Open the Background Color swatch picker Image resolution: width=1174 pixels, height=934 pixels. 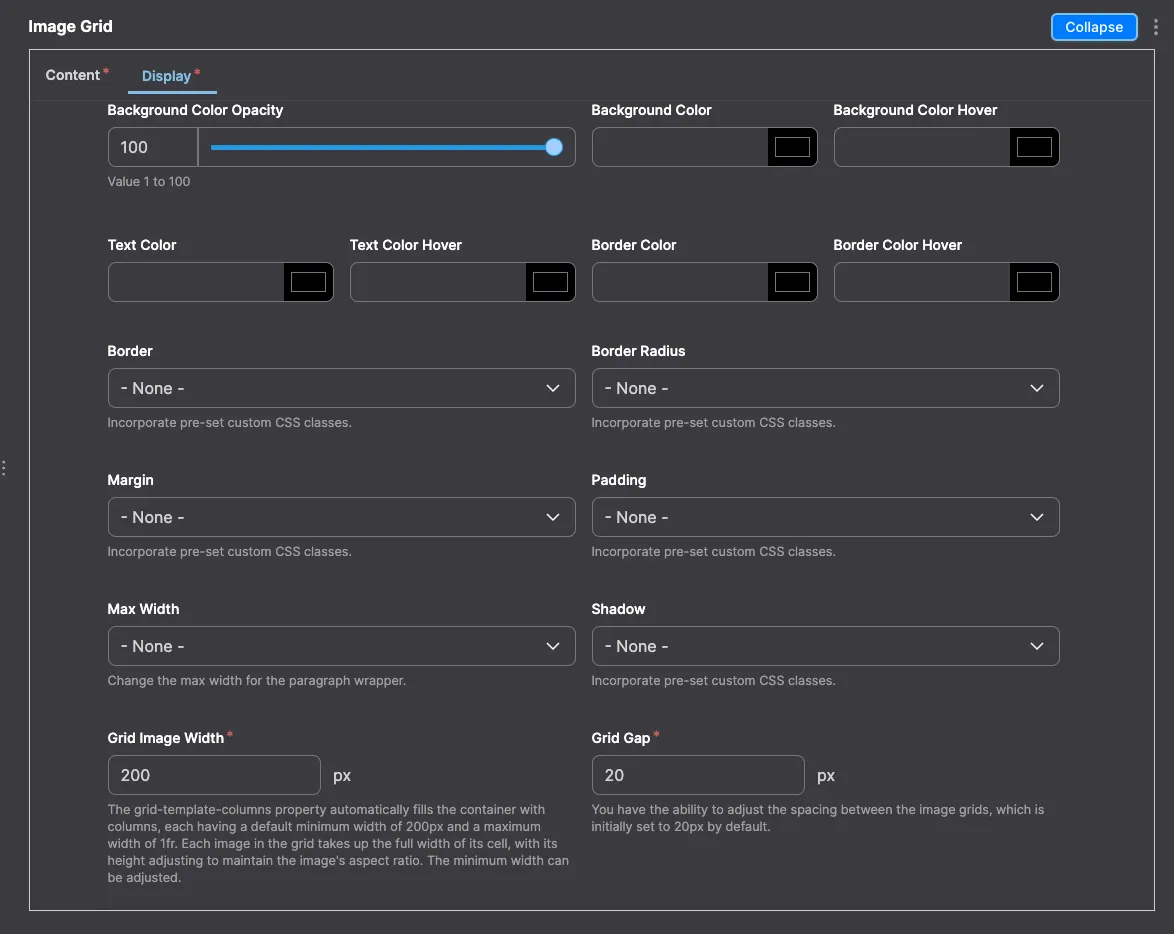pos(792,147)
